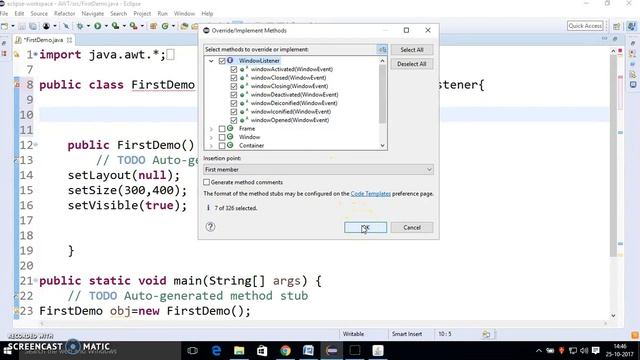640x360 pixels.
Task: Collapse the WindowListener tree node
Action: coord(211,61)
